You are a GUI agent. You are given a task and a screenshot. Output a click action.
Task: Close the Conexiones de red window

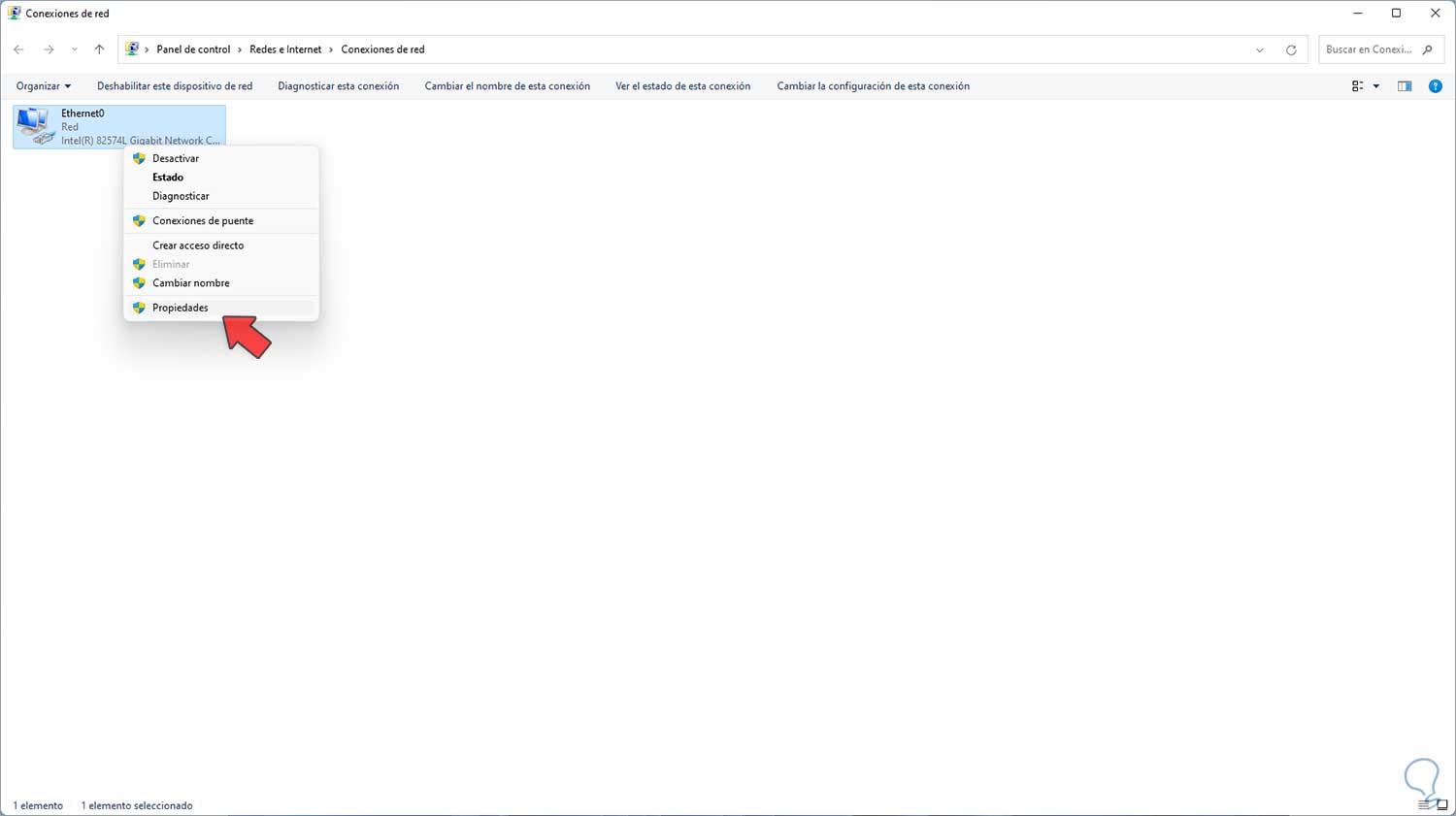click(x=1436, y=14)
